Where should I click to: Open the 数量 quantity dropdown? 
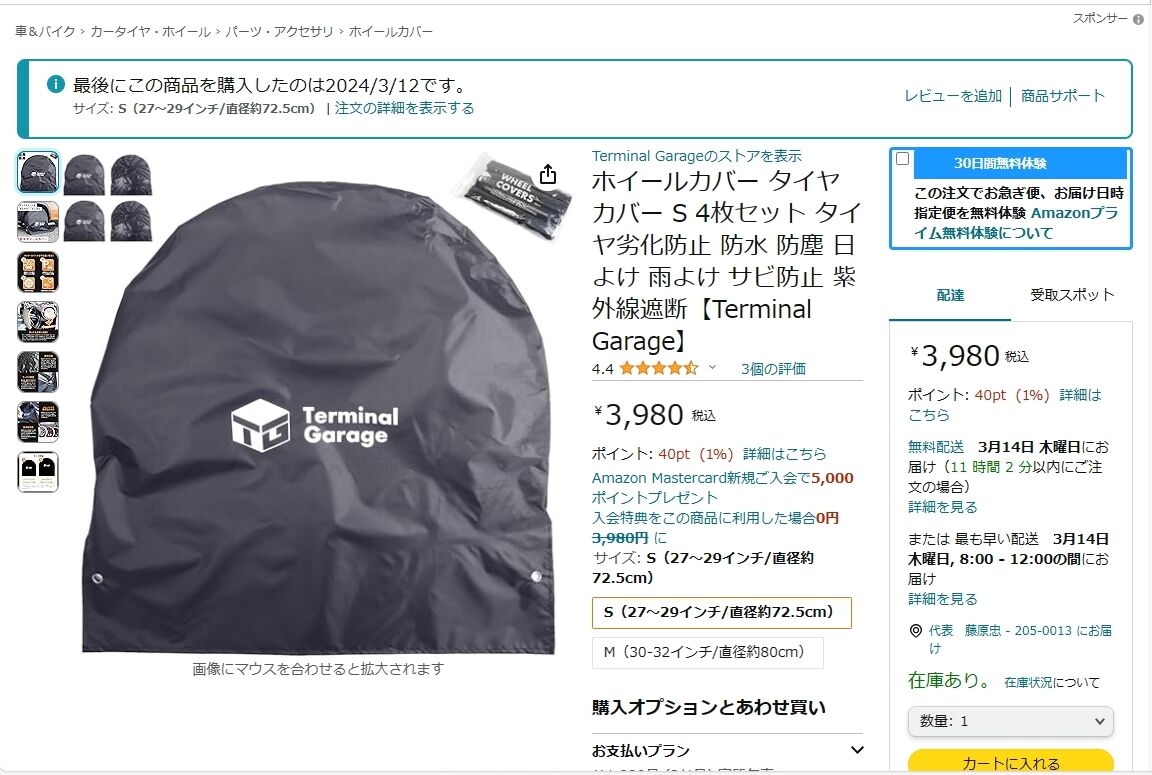click(1010, 721)
